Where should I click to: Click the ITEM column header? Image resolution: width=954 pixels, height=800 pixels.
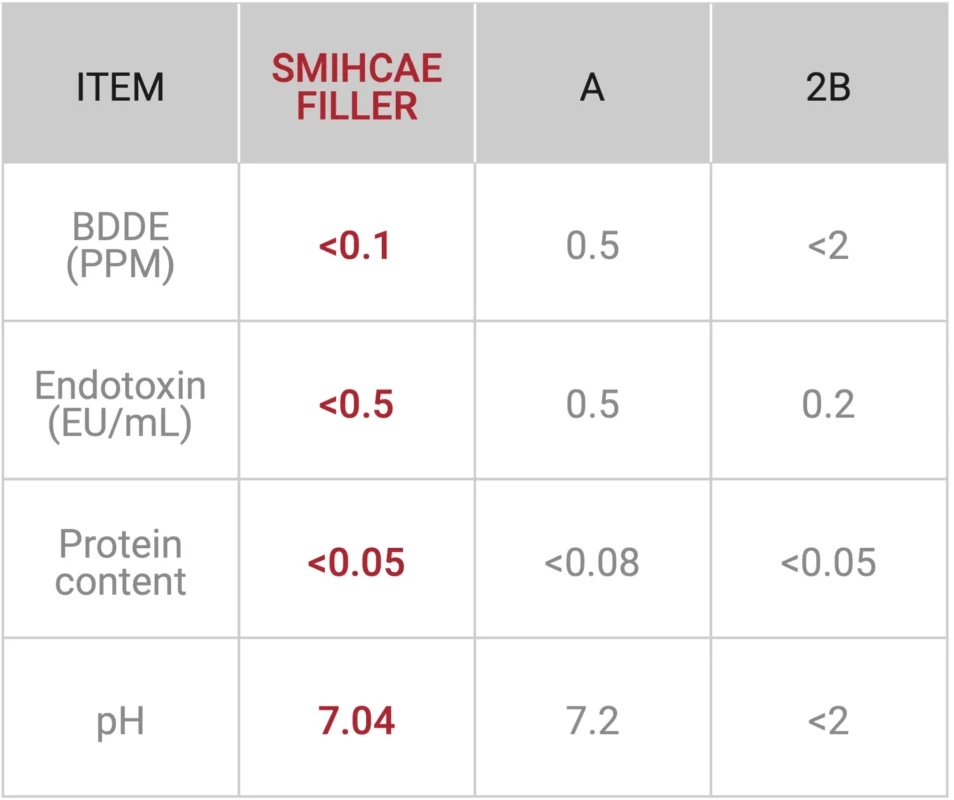click(120, 88)
